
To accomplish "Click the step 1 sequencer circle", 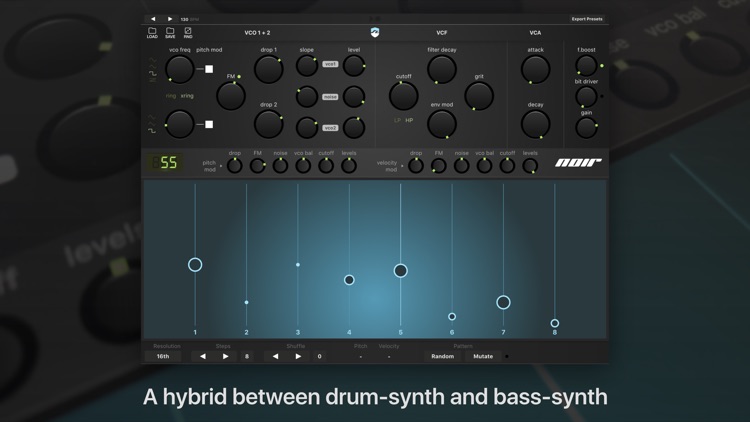I will coord(195,265).
